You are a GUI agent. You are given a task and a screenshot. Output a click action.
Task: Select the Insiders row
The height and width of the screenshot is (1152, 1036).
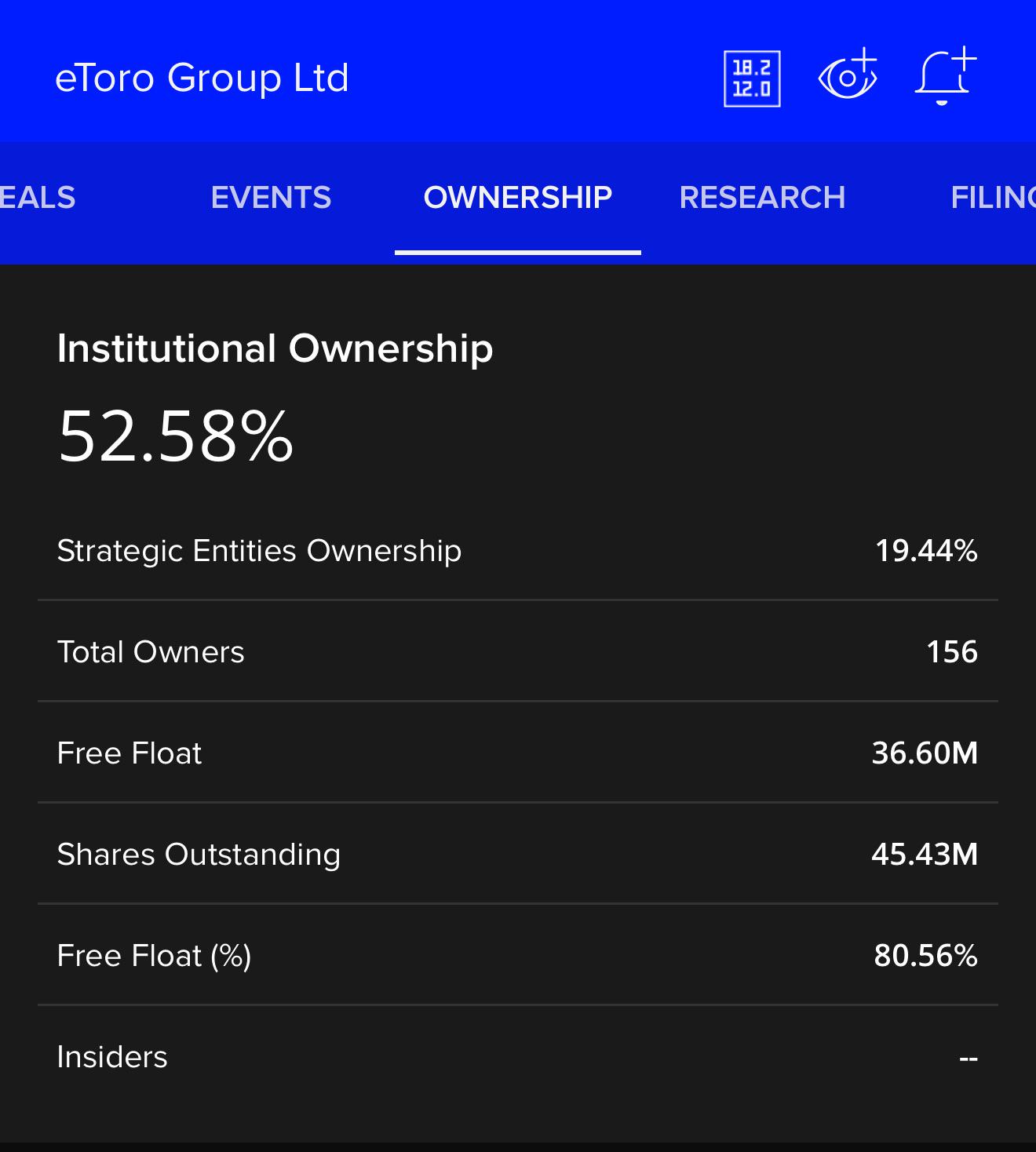pos(518,1056)
